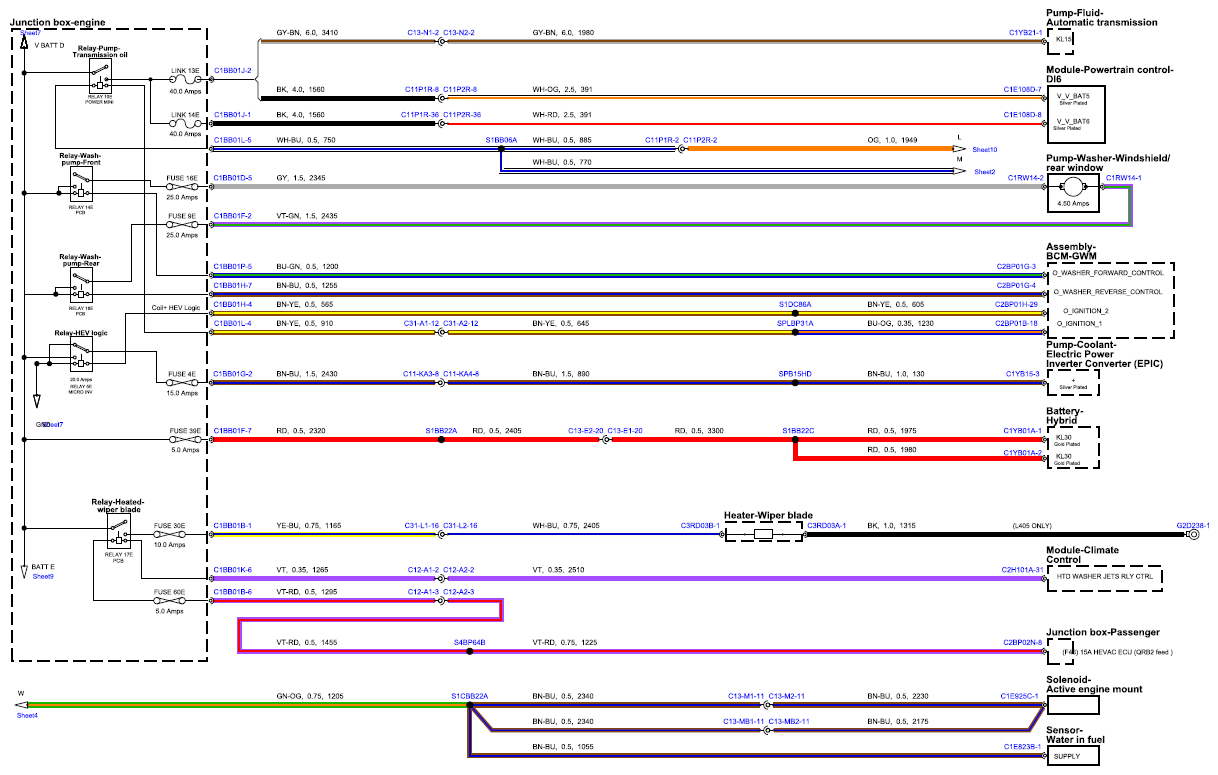Click connector label C1YB21-1
The image size is (1218, 775).
[x=1024, y=33]
